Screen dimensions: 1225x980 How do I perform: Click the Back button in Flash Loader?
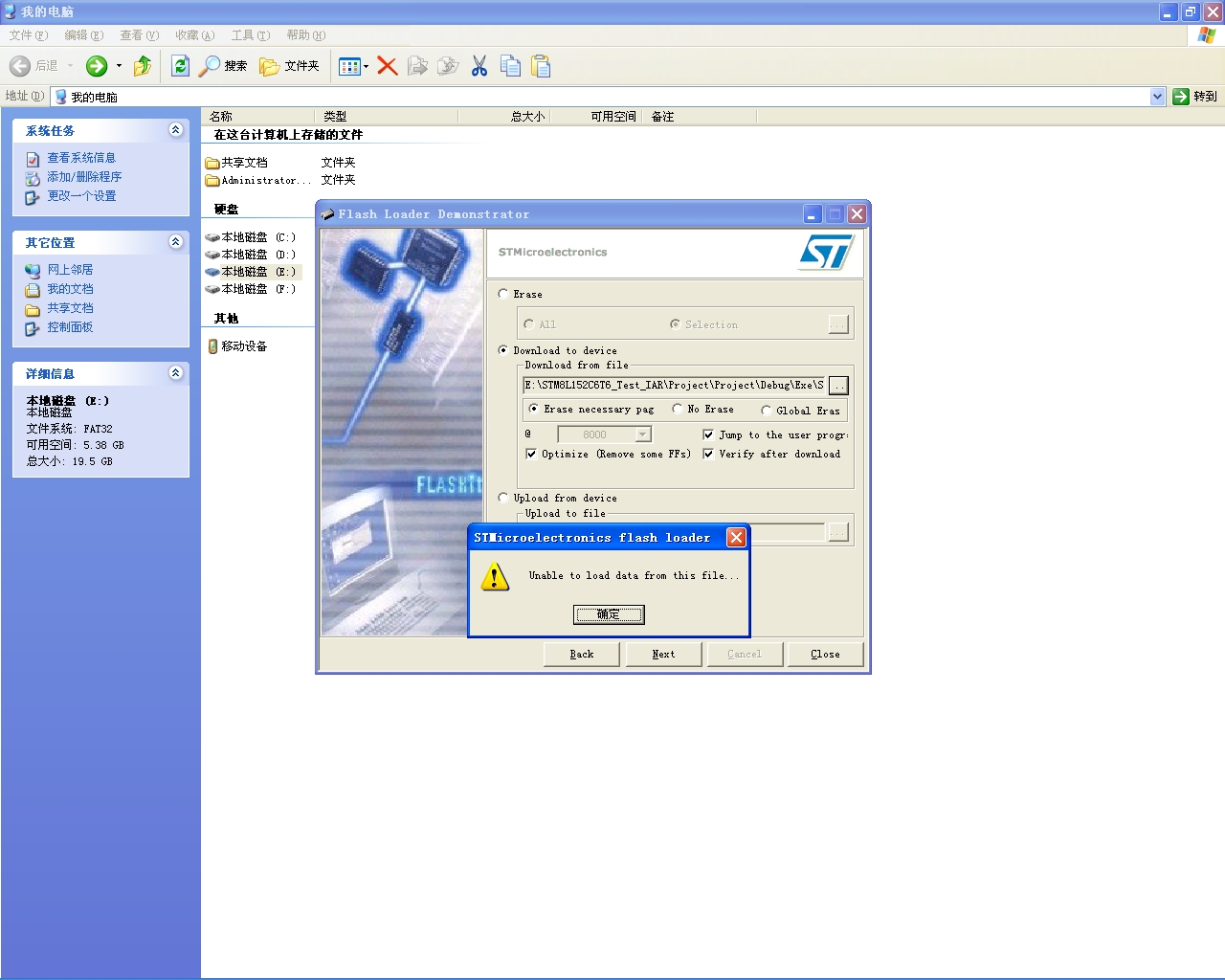pyautogui.click(x=582, y=654)
